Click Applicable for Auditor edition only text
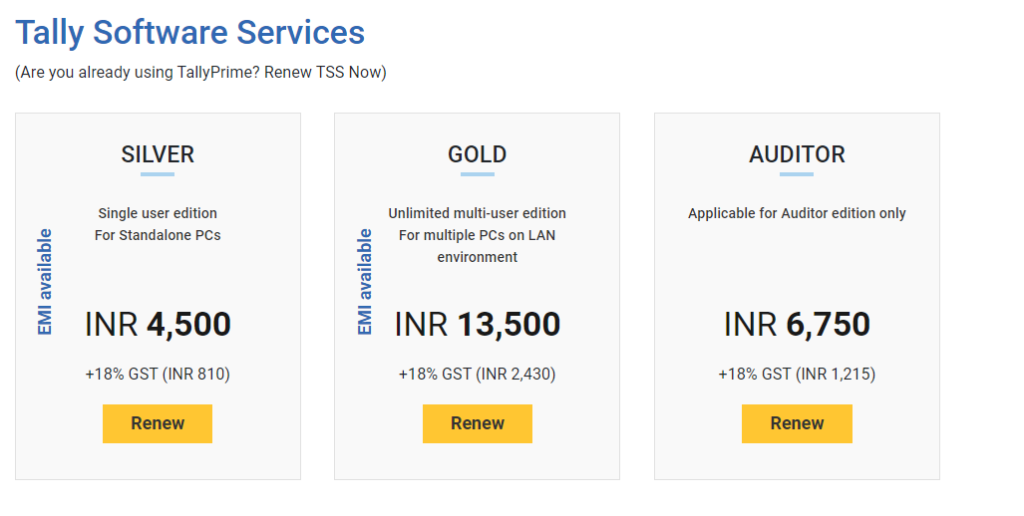 click(x=797, y=213)
